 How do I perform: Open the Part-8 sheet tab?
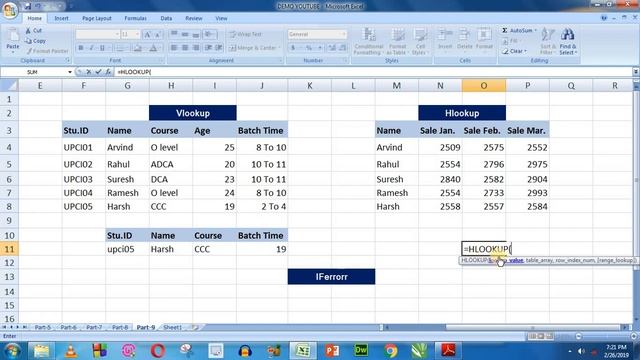[120, 327]
